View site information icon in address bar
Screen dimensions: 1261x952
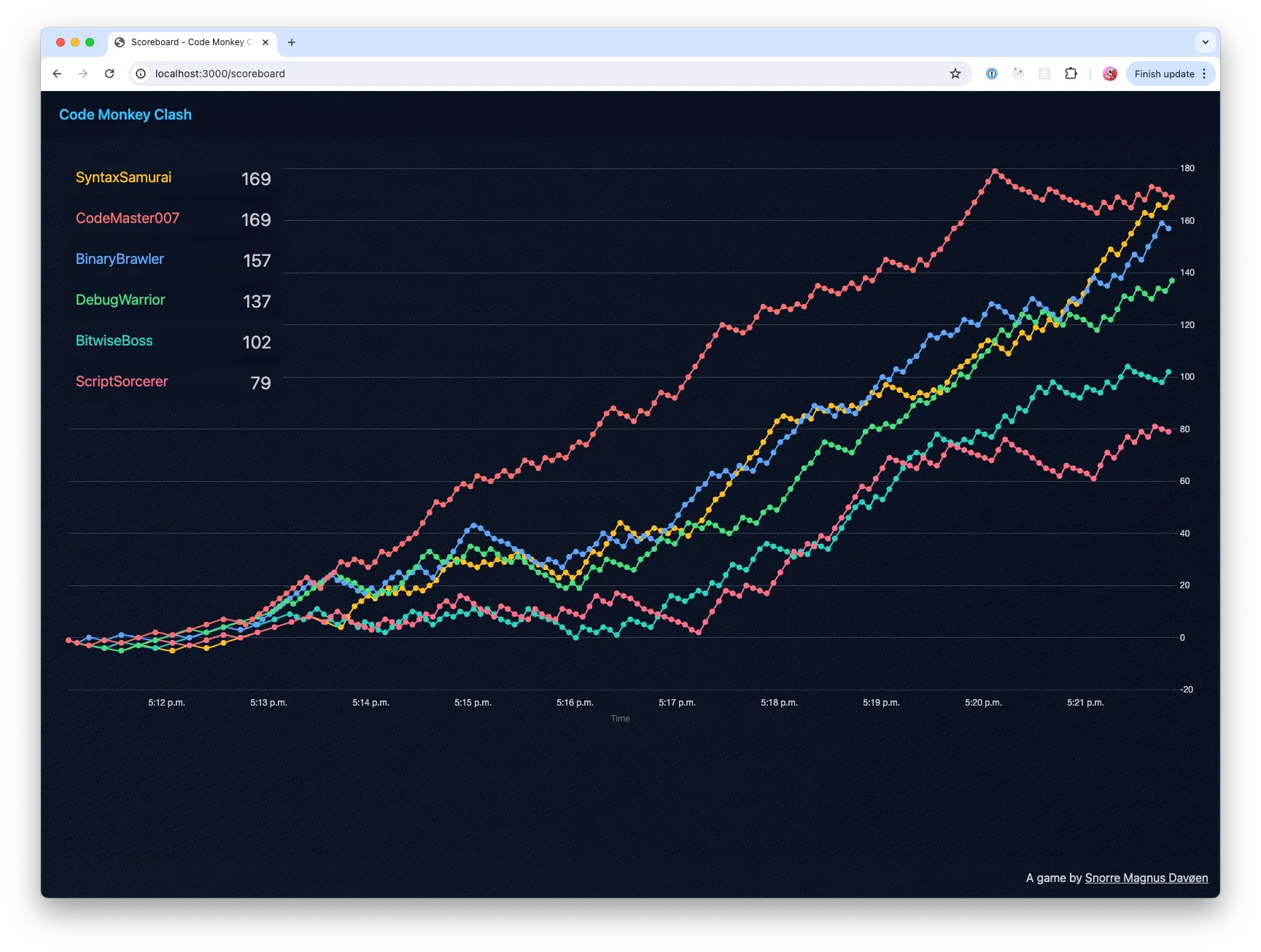[x=141, y=74]
